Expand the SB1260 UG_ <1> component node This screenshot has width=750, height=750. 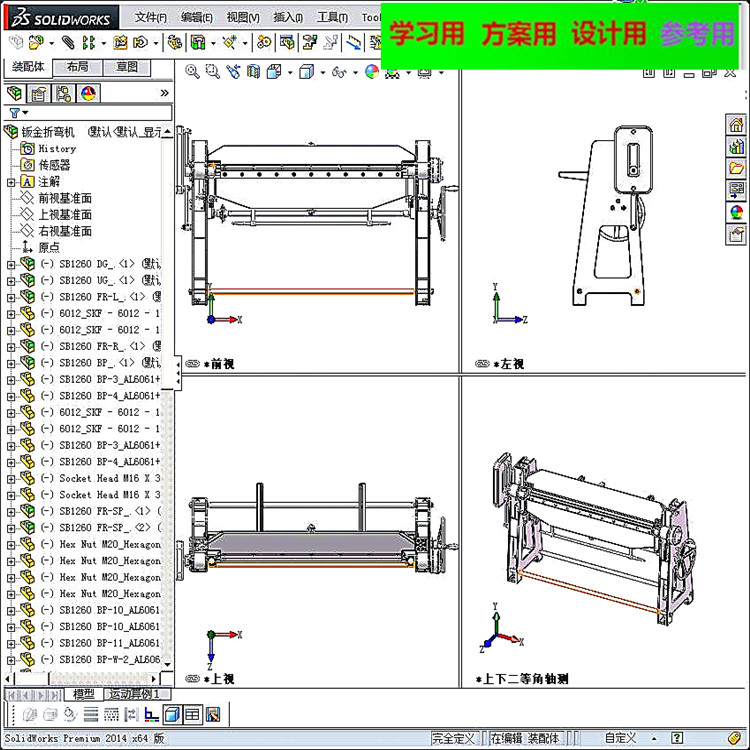pyautogui.click(x=11, y=281)
